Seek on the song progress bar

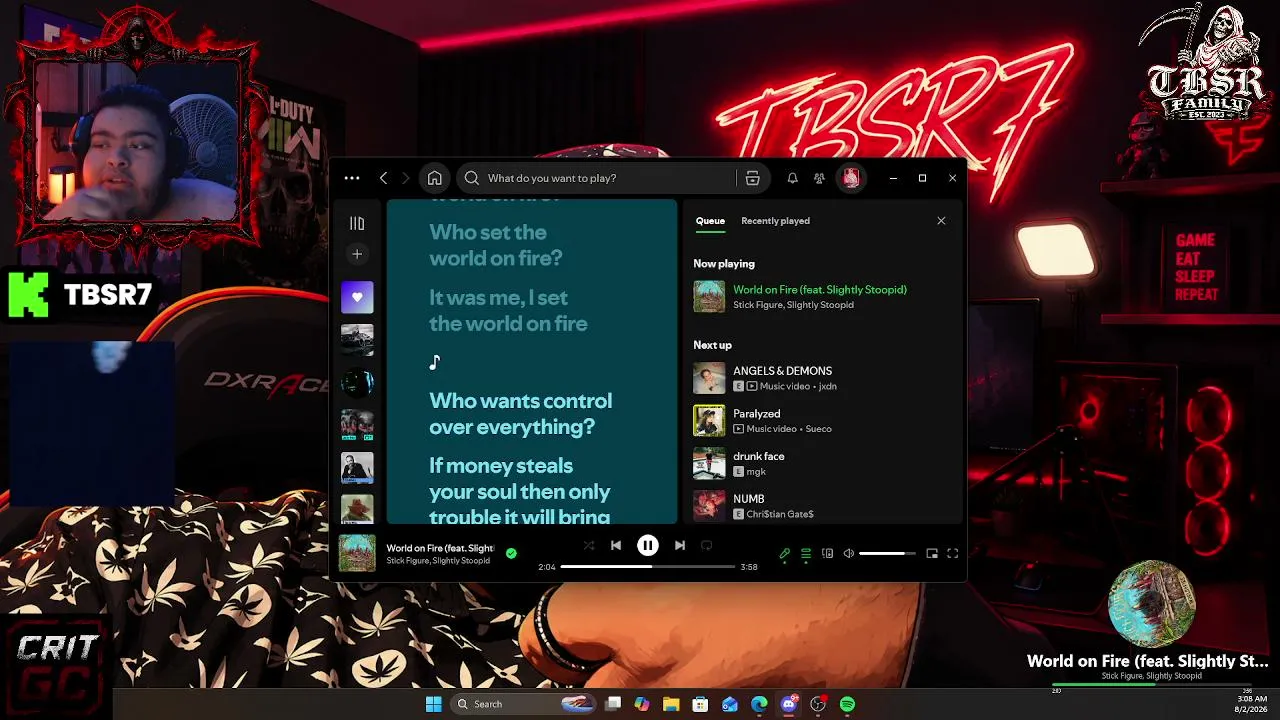(648, 567)
